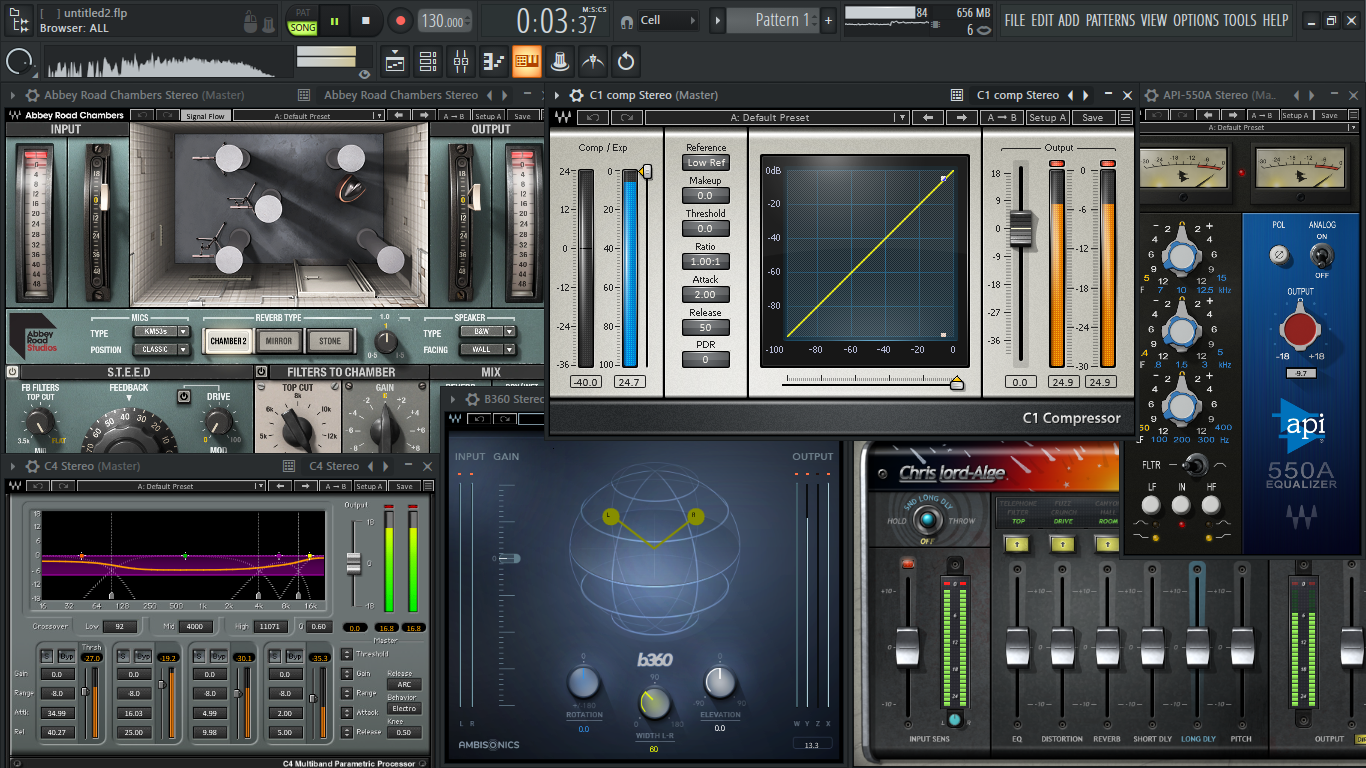Open the Channel rack icon

point(428,61)
